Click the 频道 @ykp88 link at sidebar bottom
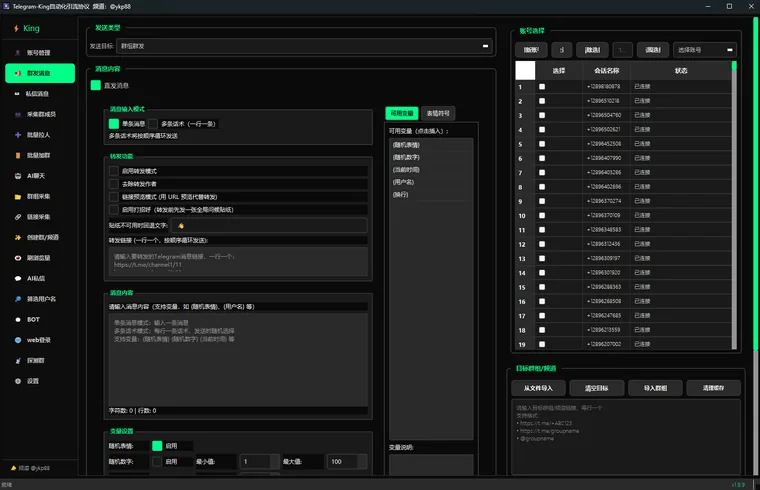 (x=34, y=468)
